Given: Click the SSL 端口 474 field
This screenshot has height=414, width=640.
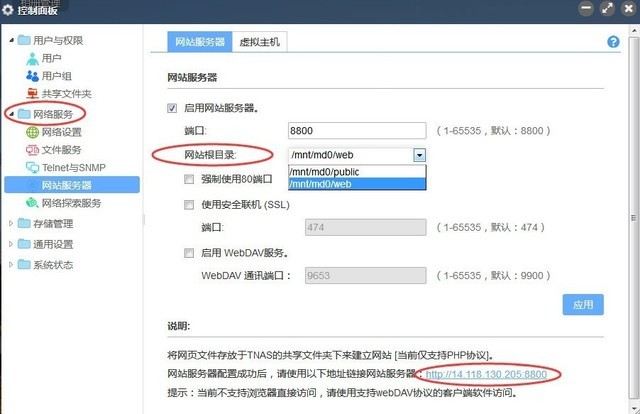Looking at the screenshot, I should point(366,227).
